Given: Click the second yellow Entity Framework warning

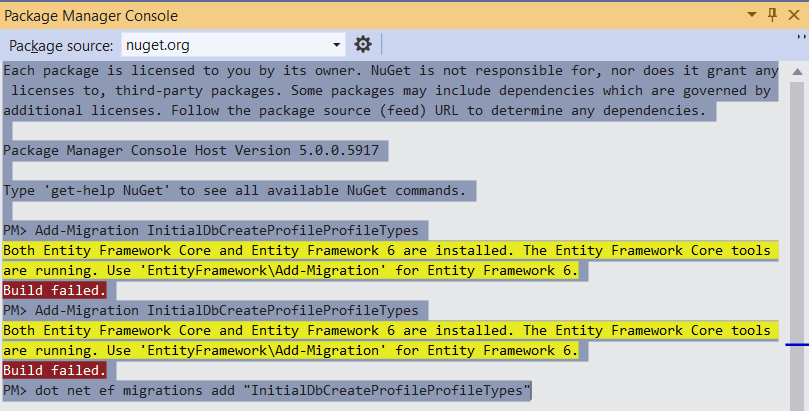Looking at the screenshot, I should [386, 340].
